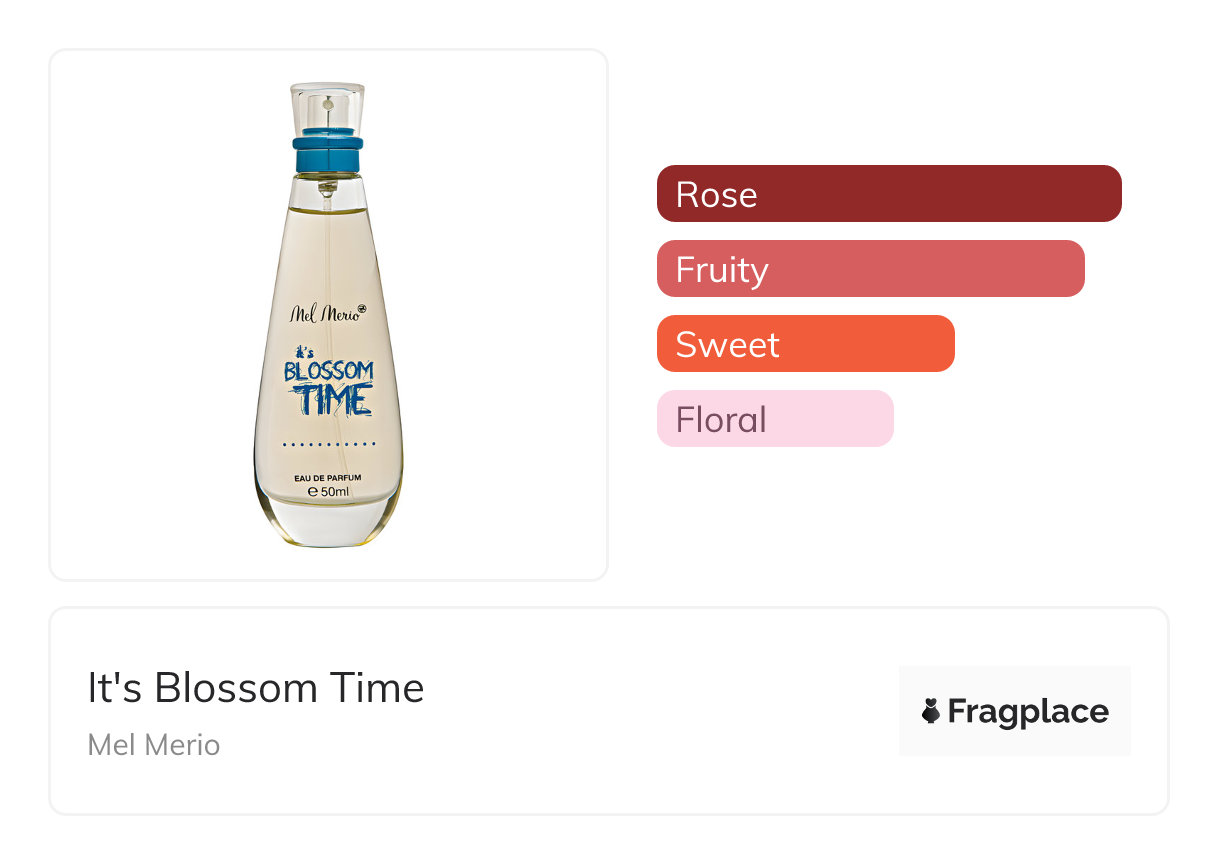Screen dimensions: 1218x864
Task: Click the blue BLOSSOM lettering on bottle
Action: point(328,372)
